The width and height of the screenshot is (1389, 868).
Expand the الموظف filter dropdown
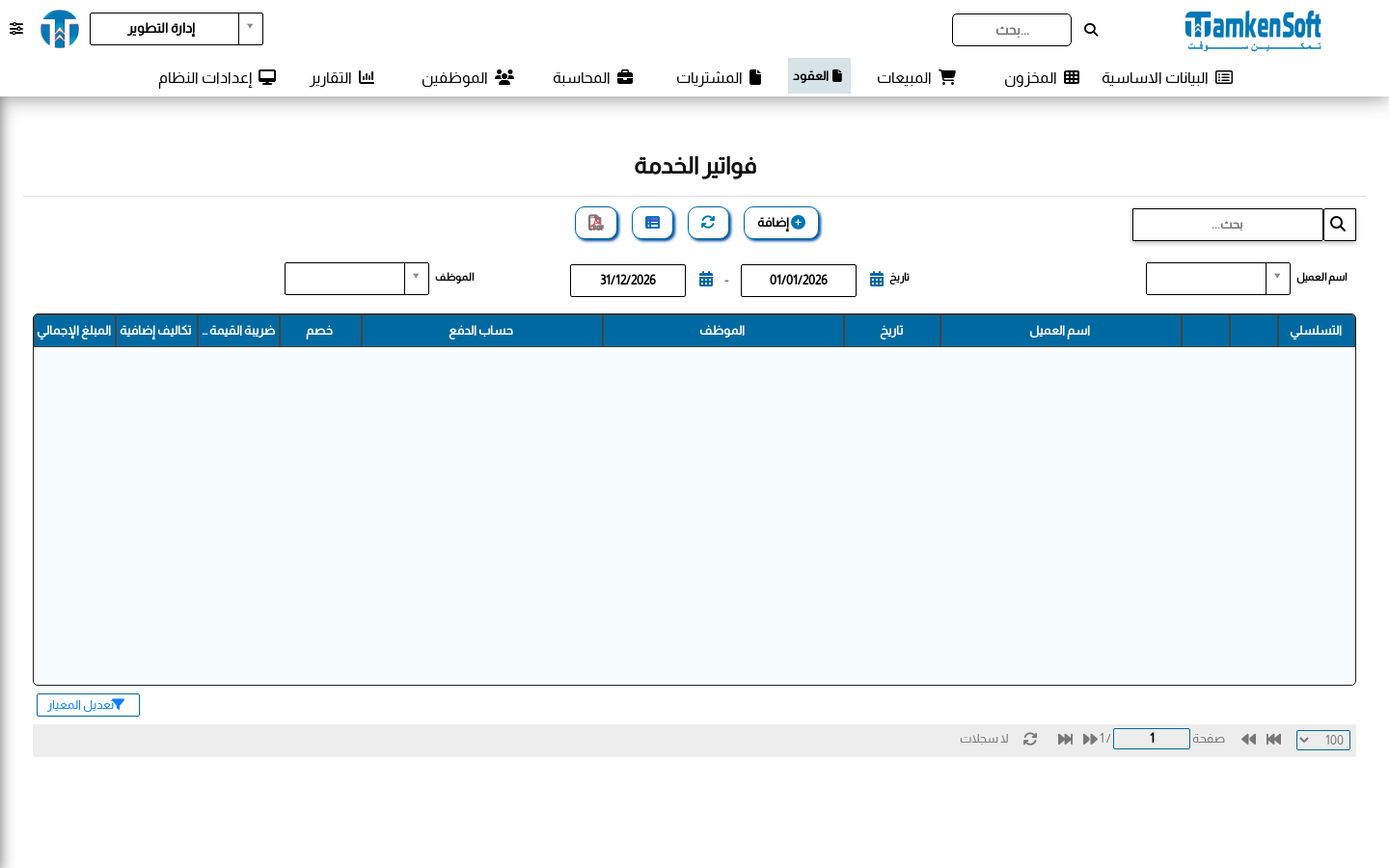click(416, 278)
